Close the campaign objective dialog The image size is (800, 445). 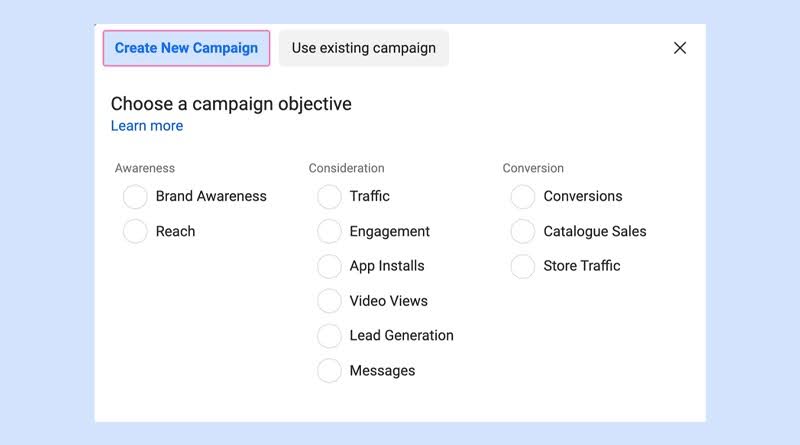(680, 48)
